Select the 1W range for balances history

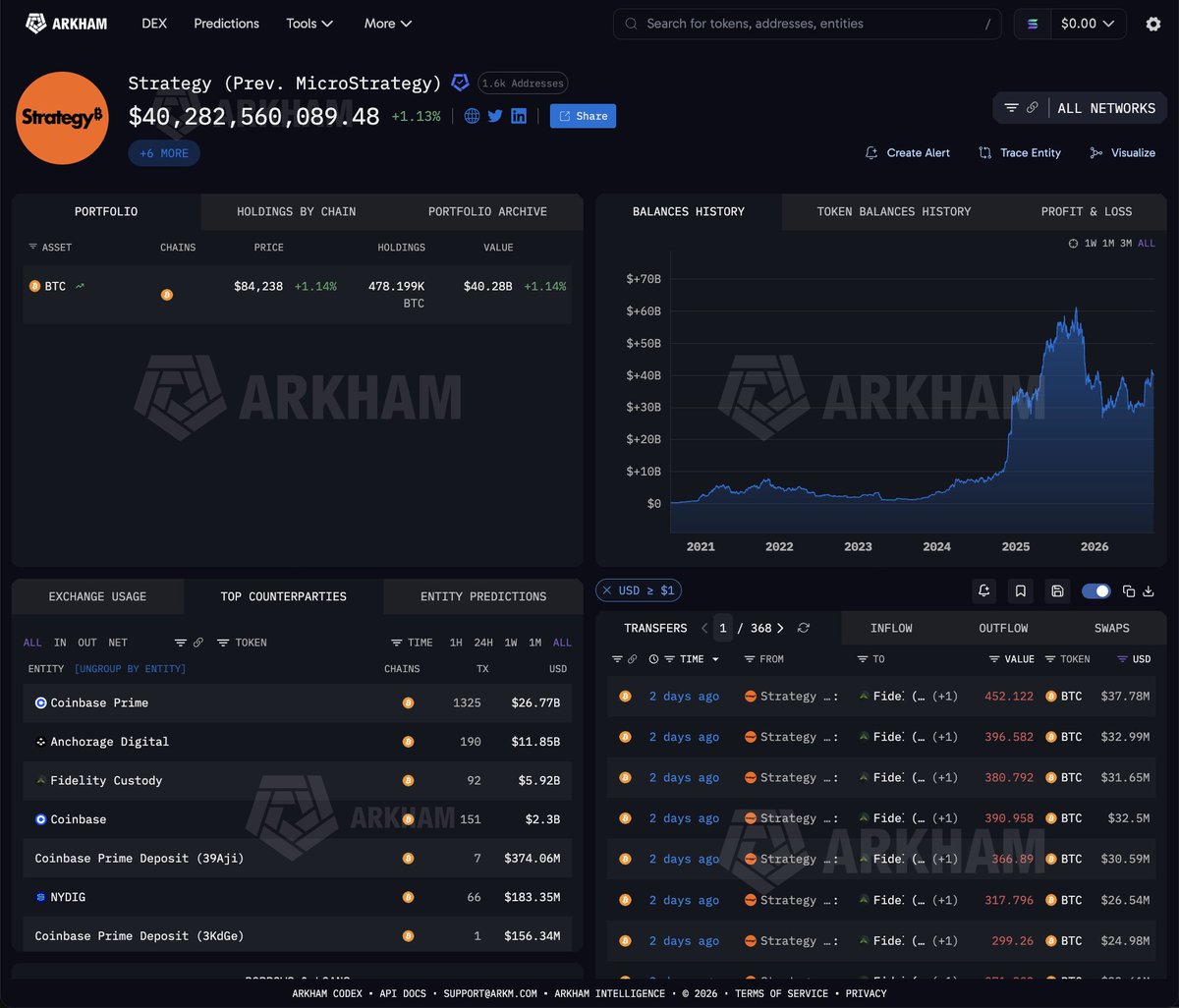click(1091, 243)
